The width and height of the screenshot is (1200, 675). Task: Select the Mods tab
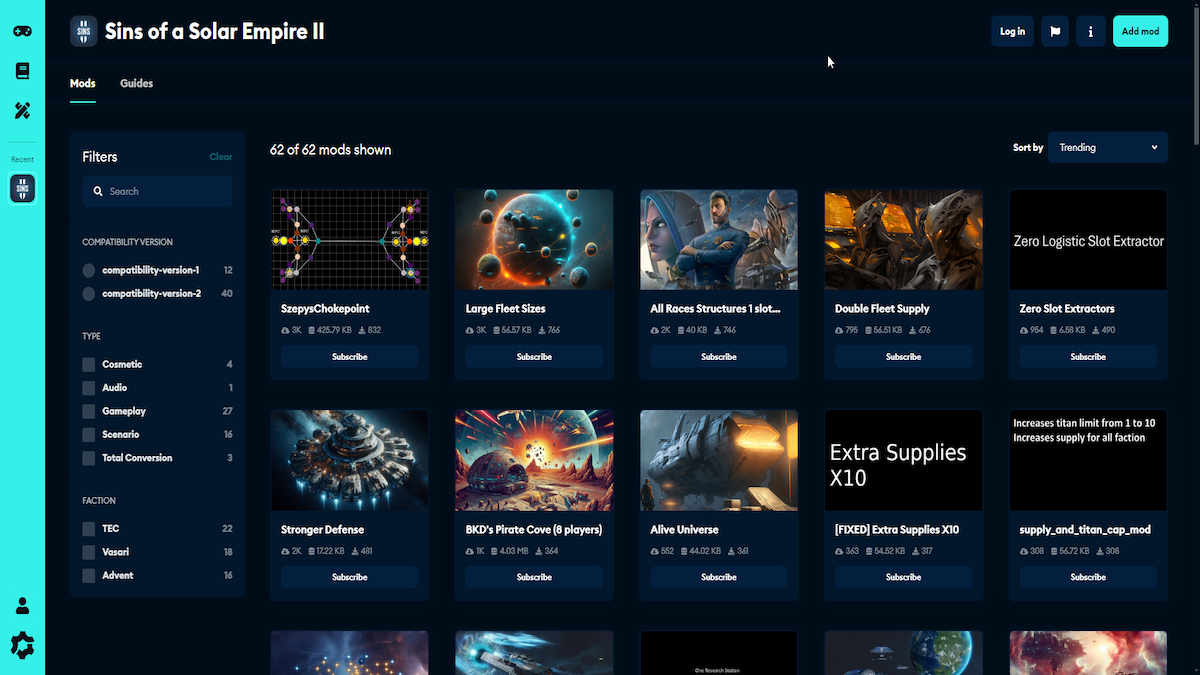point(82,83)
